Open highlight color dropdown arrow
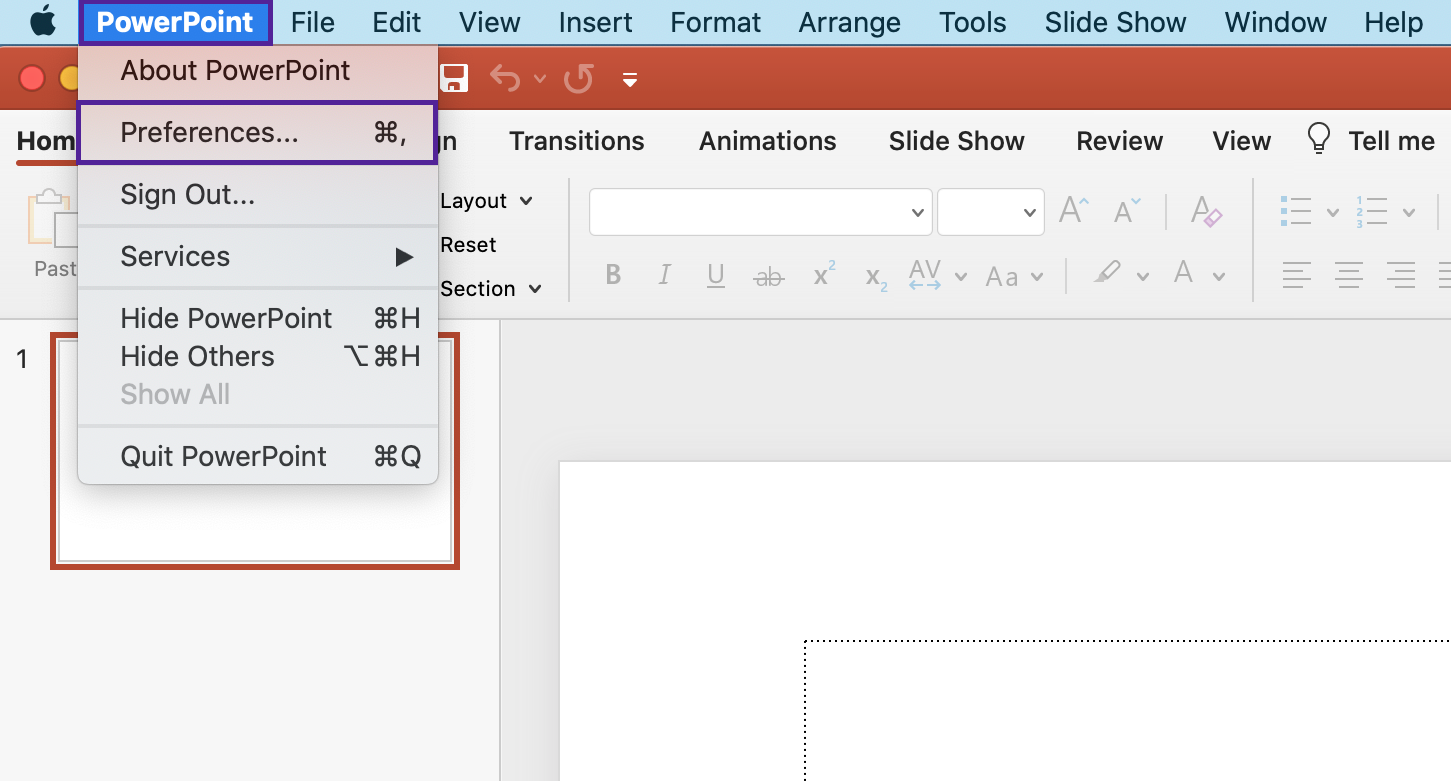The width and height of the screenshot is (1451, 781). click(1143, 277)
